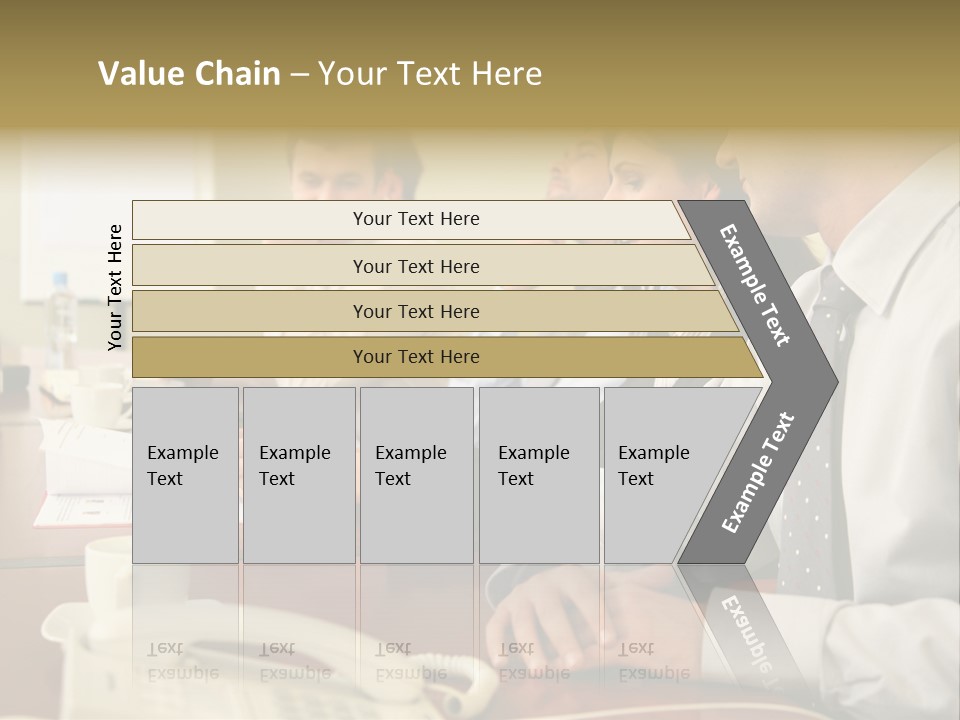Click the lower "Example Text" on dark chevron
The height and width of the screenshot is (720, 960).
pos(758,472)
